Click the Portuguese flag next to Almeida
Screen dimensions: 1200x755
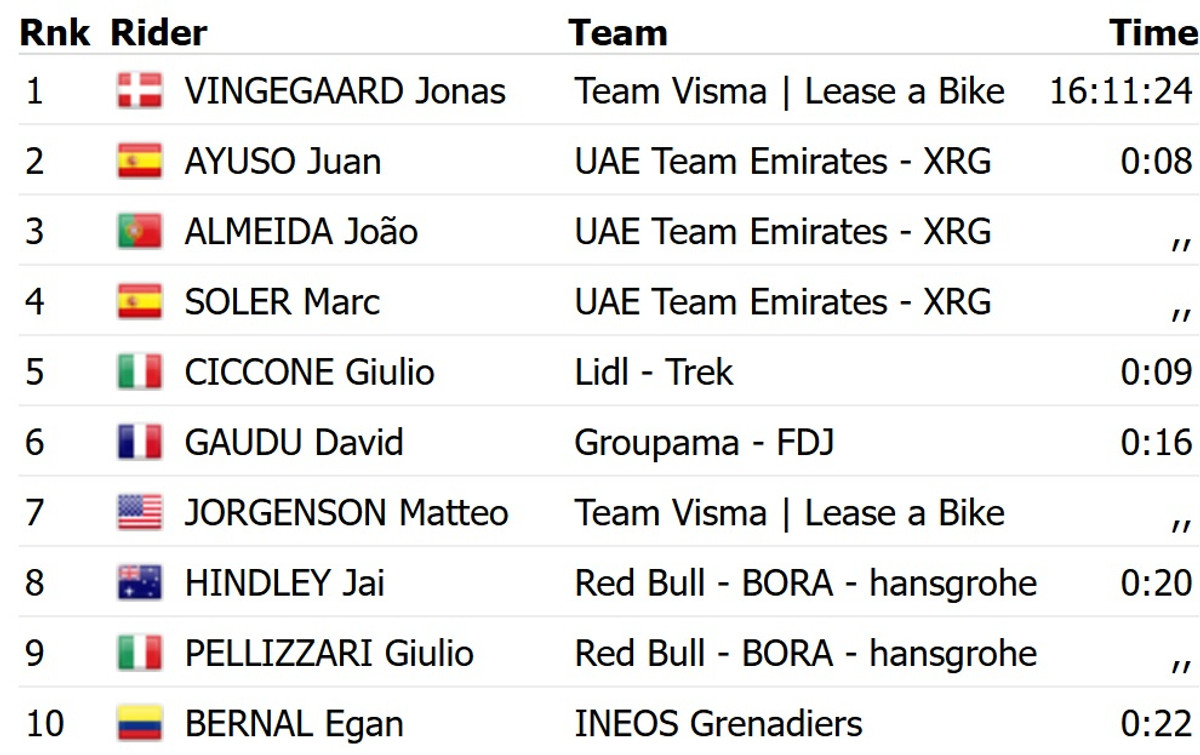point(139,232)
